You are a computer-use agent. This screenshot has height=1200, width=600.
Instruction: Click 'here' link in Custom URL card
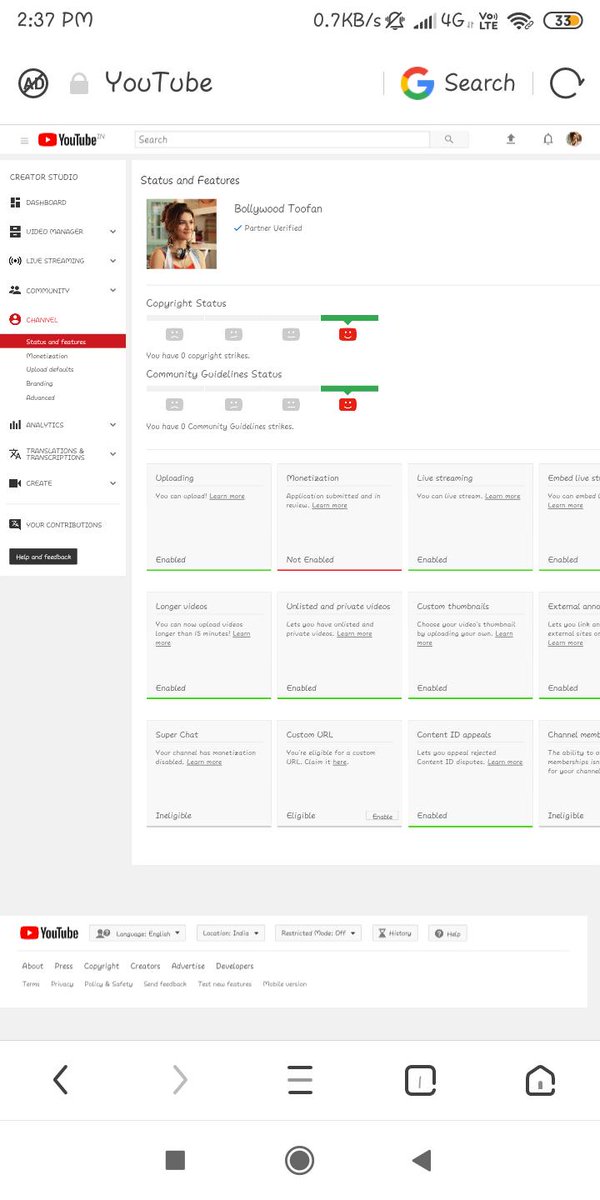point(340,762)
